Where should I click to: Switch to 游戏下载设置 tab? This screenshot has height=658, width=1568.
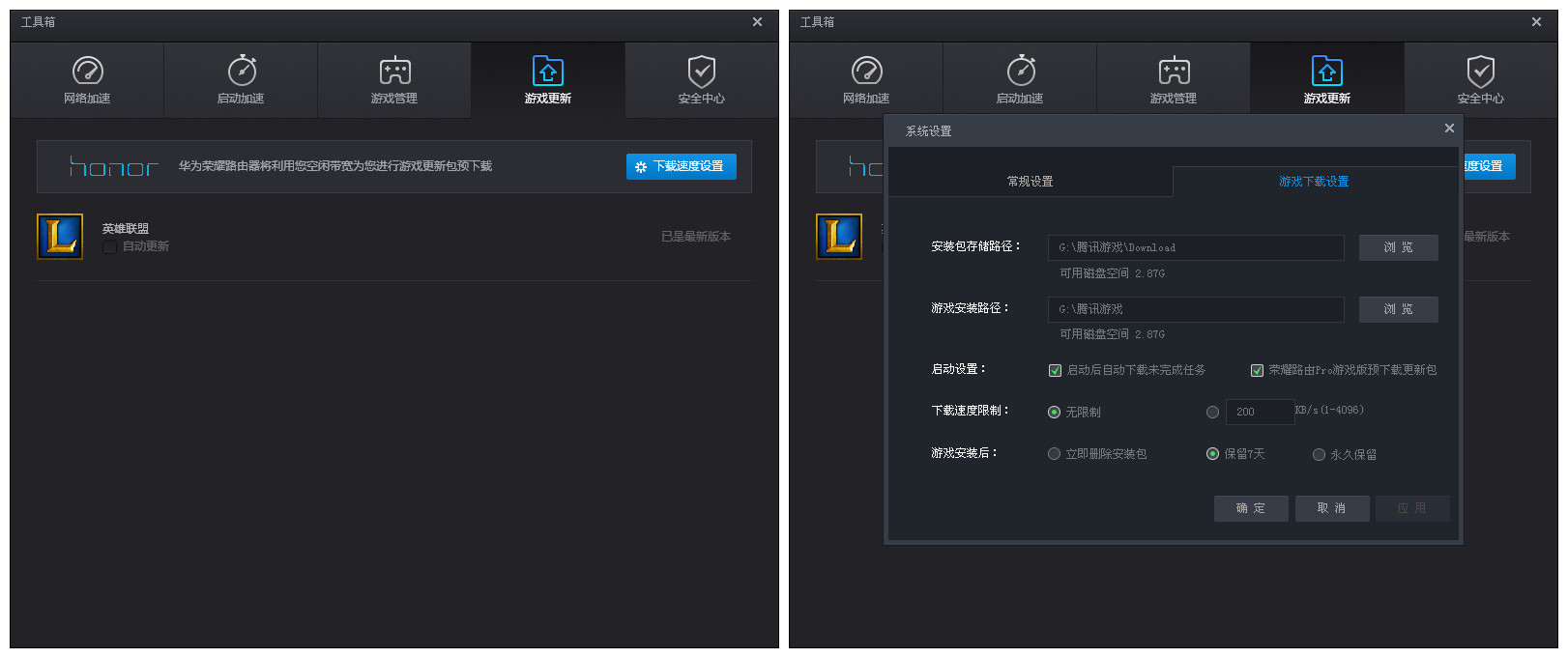[1314, 182]
